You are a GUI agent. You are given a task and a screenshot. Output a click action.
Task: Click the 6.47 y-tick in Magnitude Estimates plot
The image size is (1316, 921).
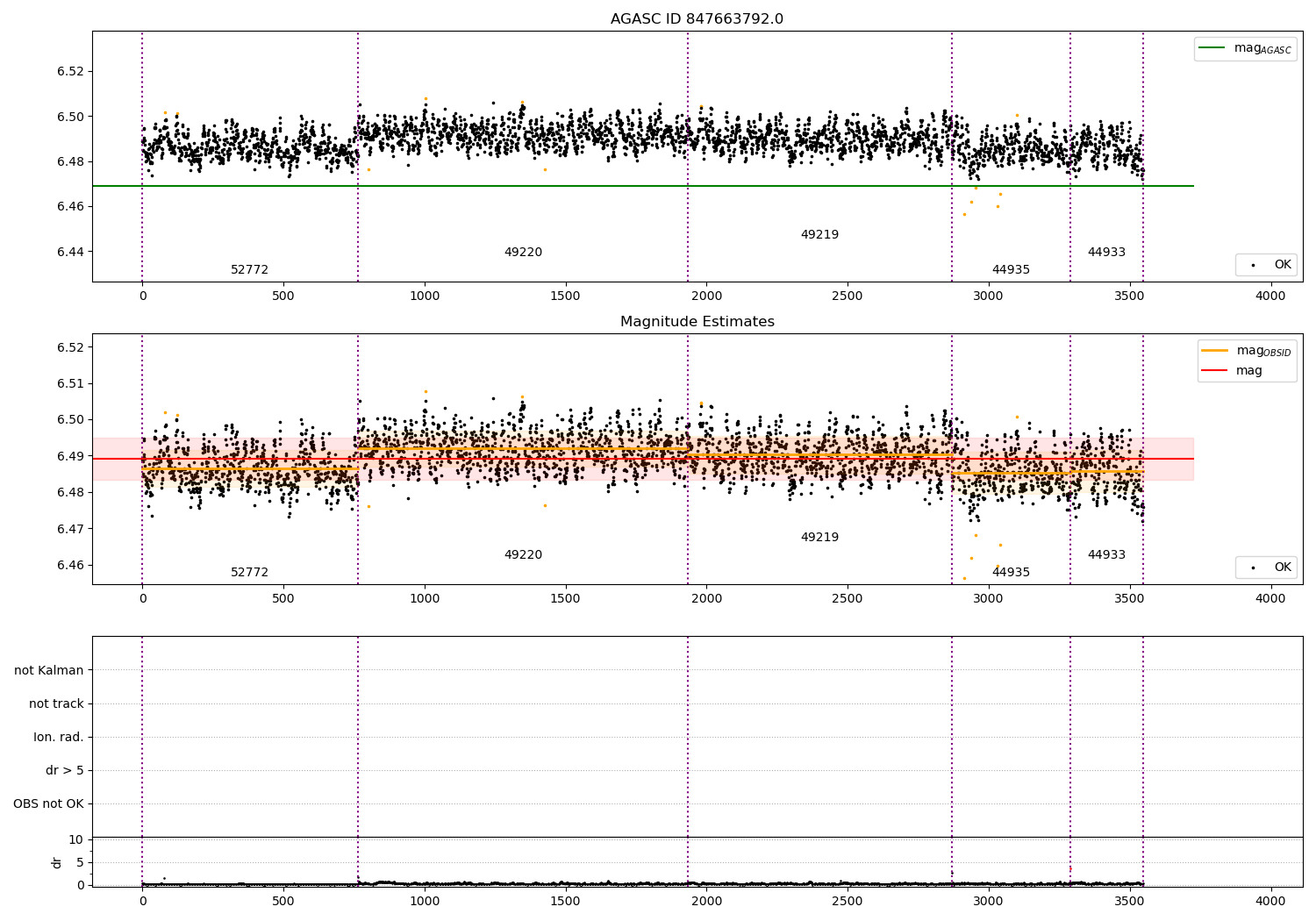(x=69, y=529)
